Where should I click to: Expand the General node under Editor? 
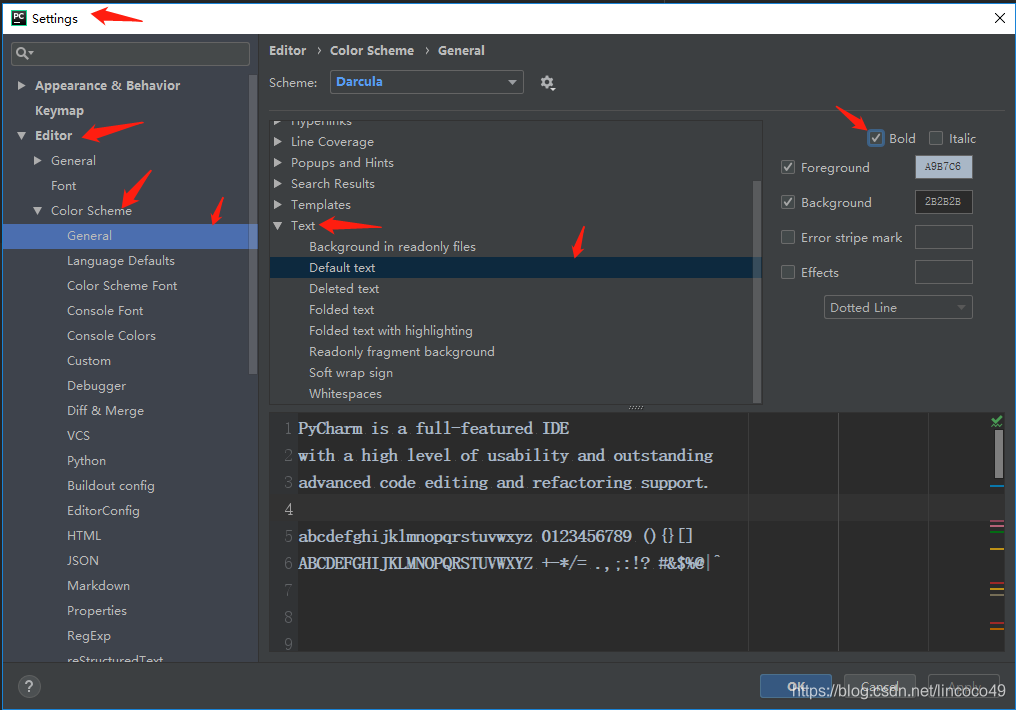[38, 161]
